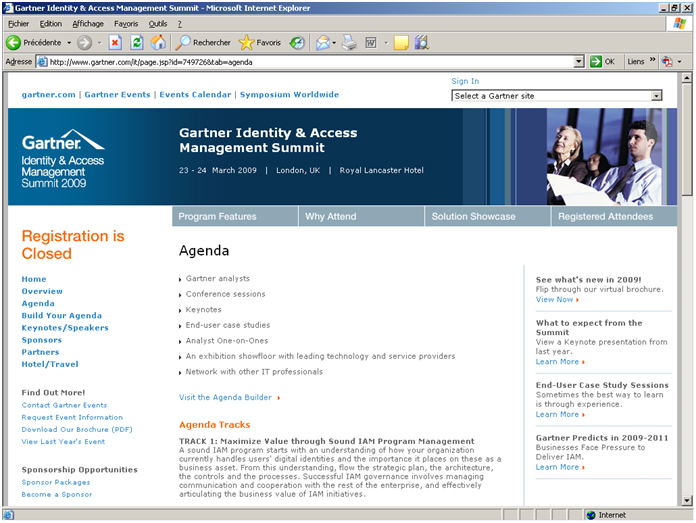
Task: Click Visit the Agenda Builder link
Action: pyautogui.click(x=225, y=397)
